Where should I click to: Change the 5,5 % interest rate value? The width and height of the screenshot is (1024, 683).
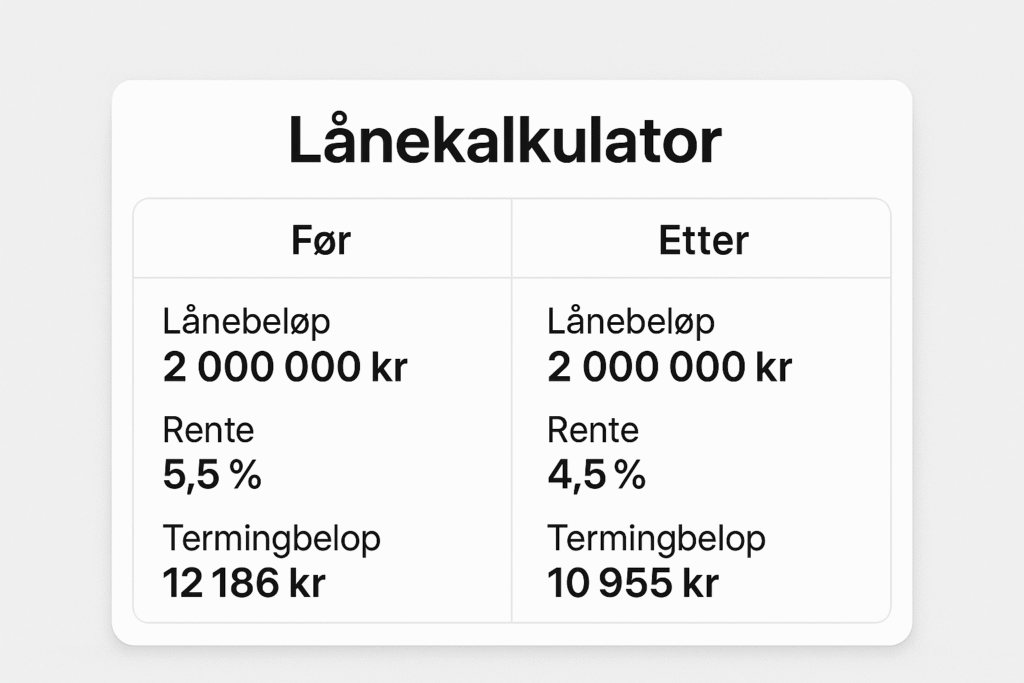coord(212,476)
